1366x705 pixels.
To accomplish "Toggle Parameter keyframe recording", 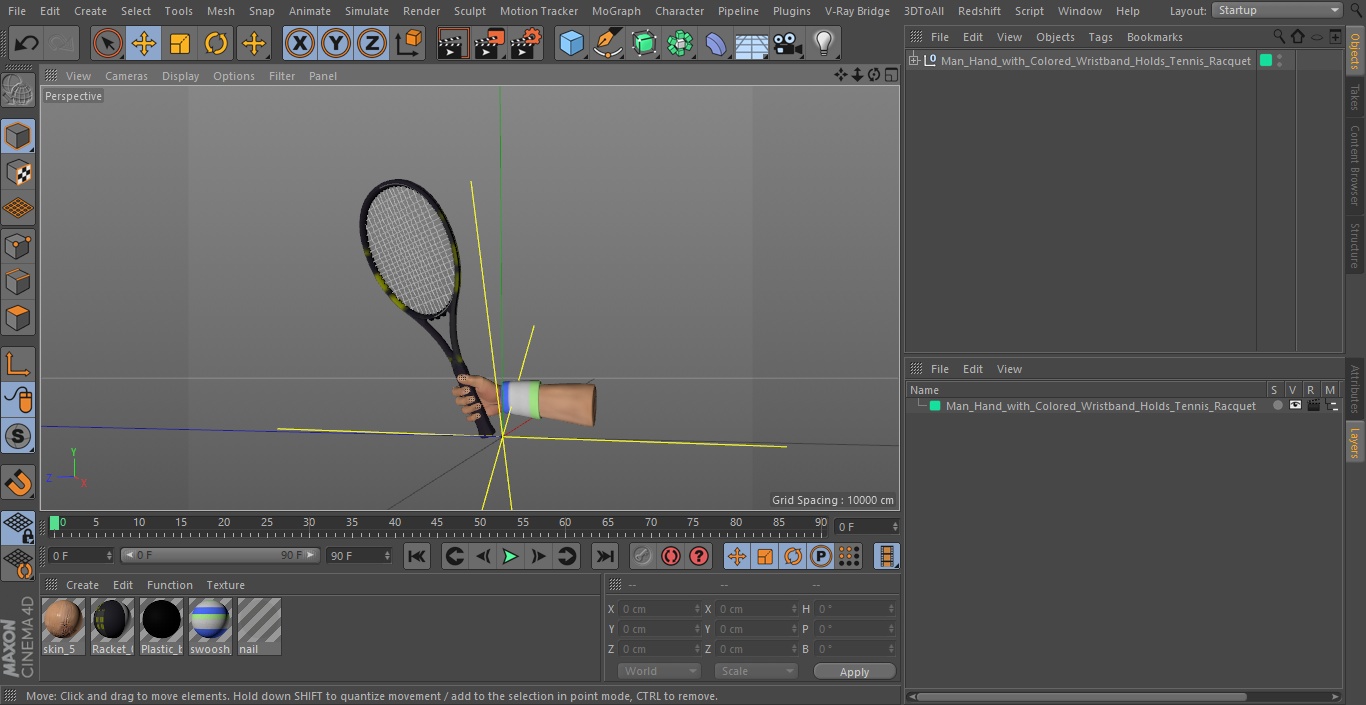I will click(821, 556).
